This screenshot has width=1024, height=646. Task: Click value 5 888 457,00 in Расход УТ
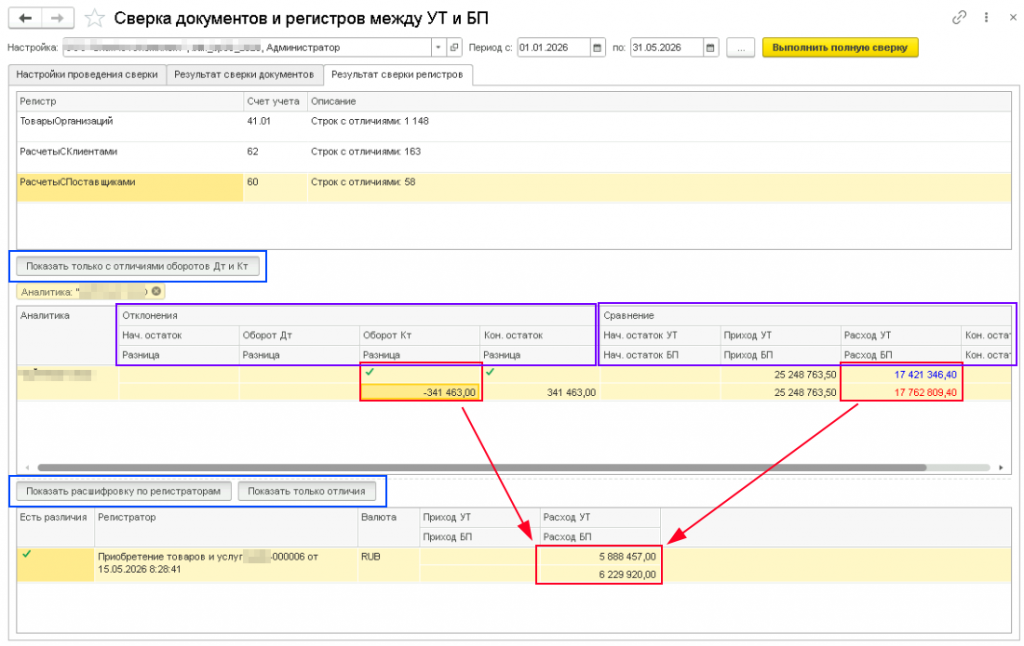[627, 557]
